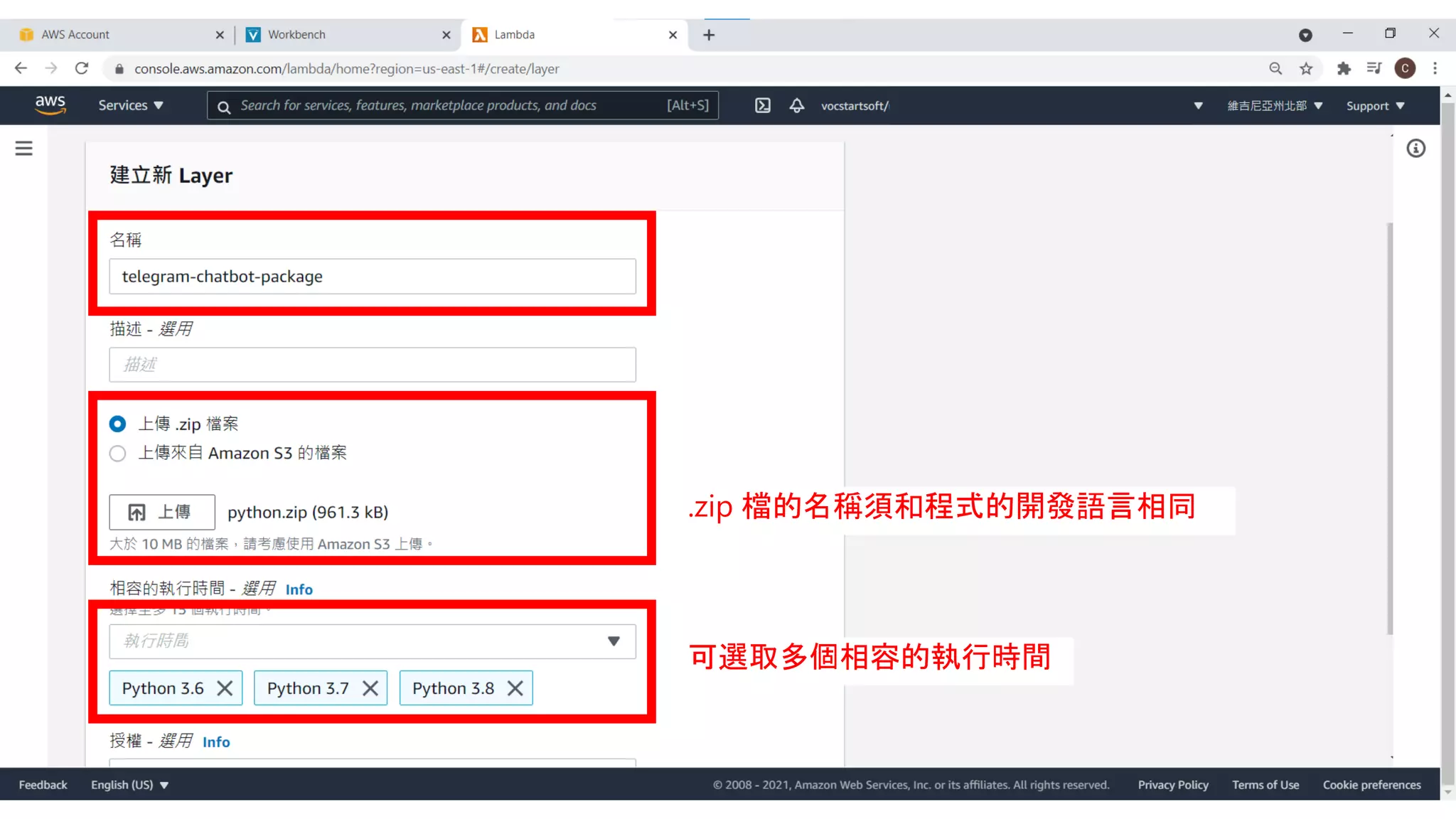Viewport: 1456px width, 819px height.
Task: Switch to the Lambda tab
Action: pyautogui.click(x=574, y=35)
